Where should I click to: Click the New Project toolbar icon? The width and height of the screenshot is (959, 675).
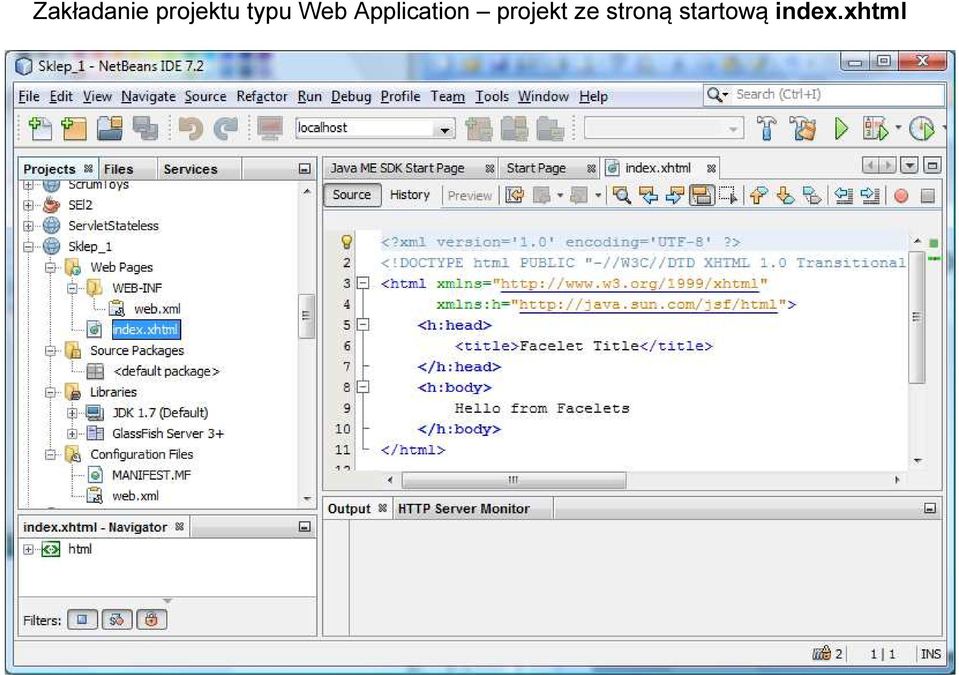pyautogui.click(x=74, y=128)
